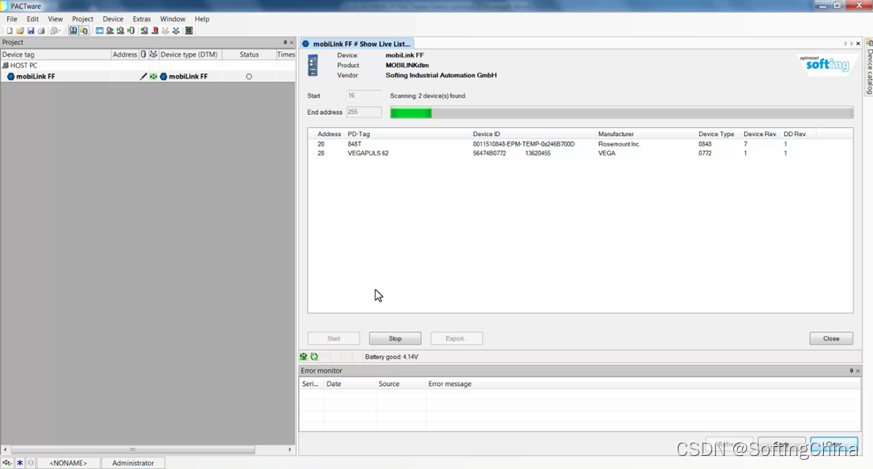Open the Project menu

pyautogui.click(x=82, y=19)
